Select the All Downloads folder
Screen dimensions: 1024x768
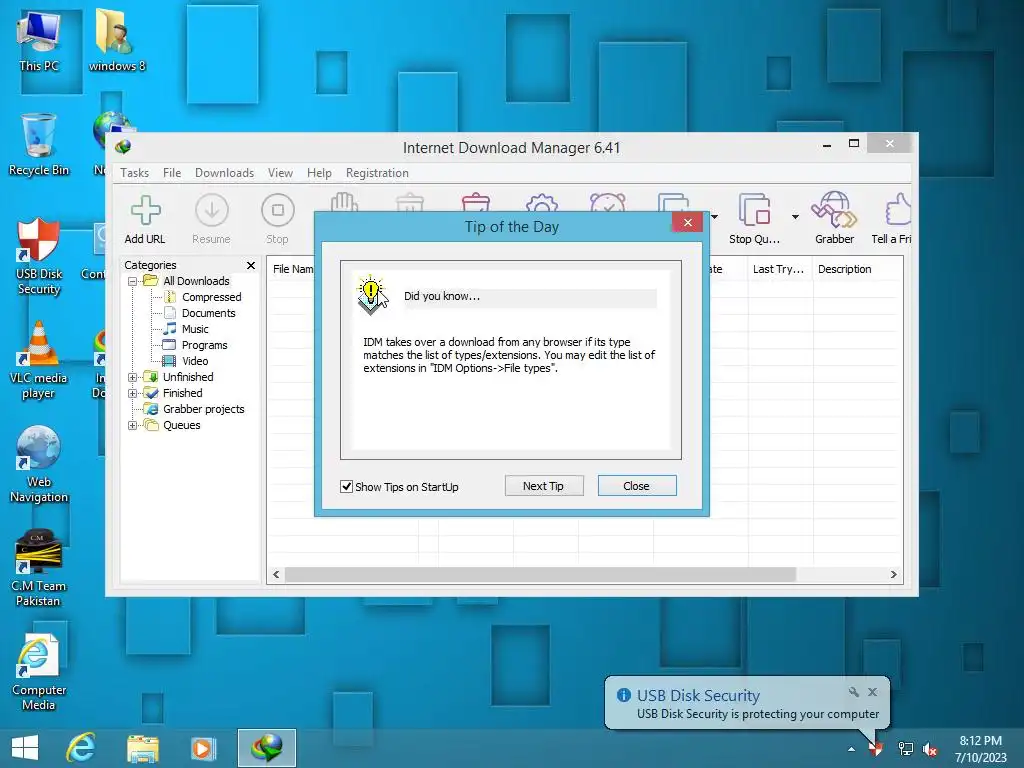tap(196, 281)
